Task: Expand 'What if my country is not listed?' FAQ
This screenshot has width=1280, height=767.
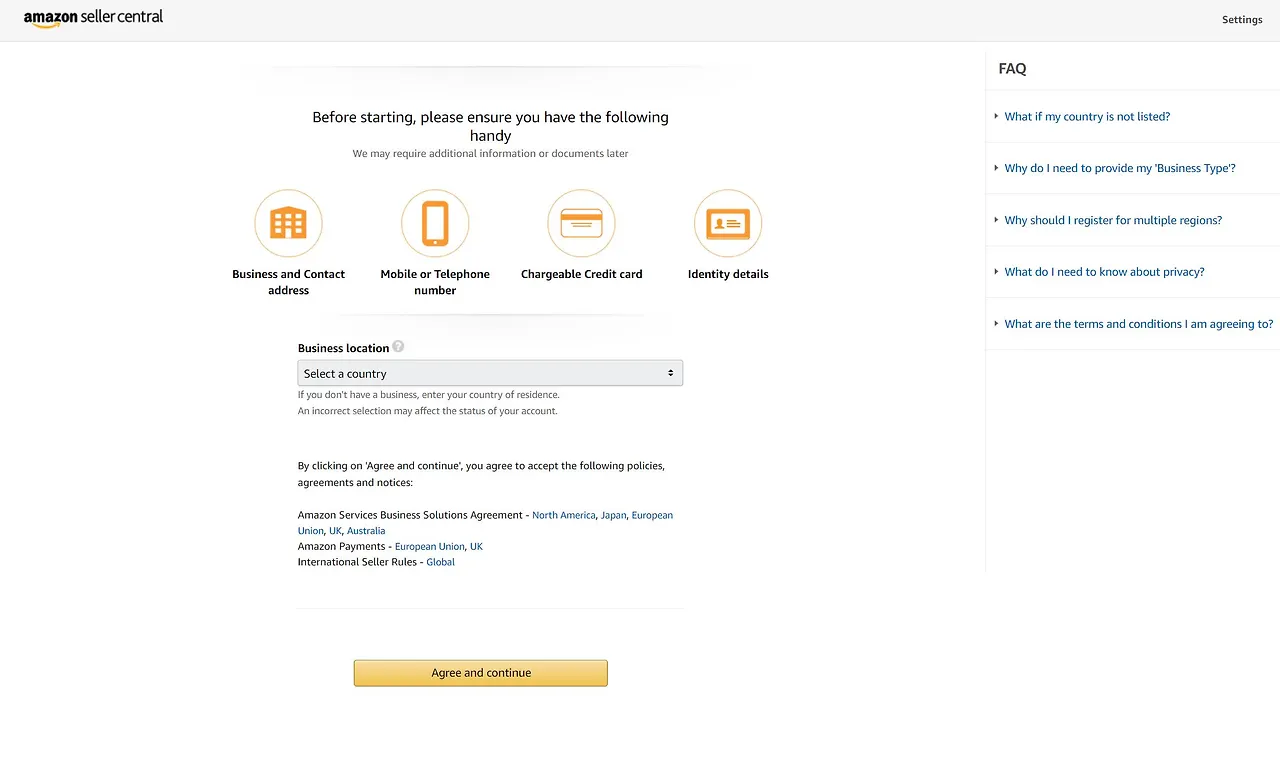Action: click(1086, 117)
